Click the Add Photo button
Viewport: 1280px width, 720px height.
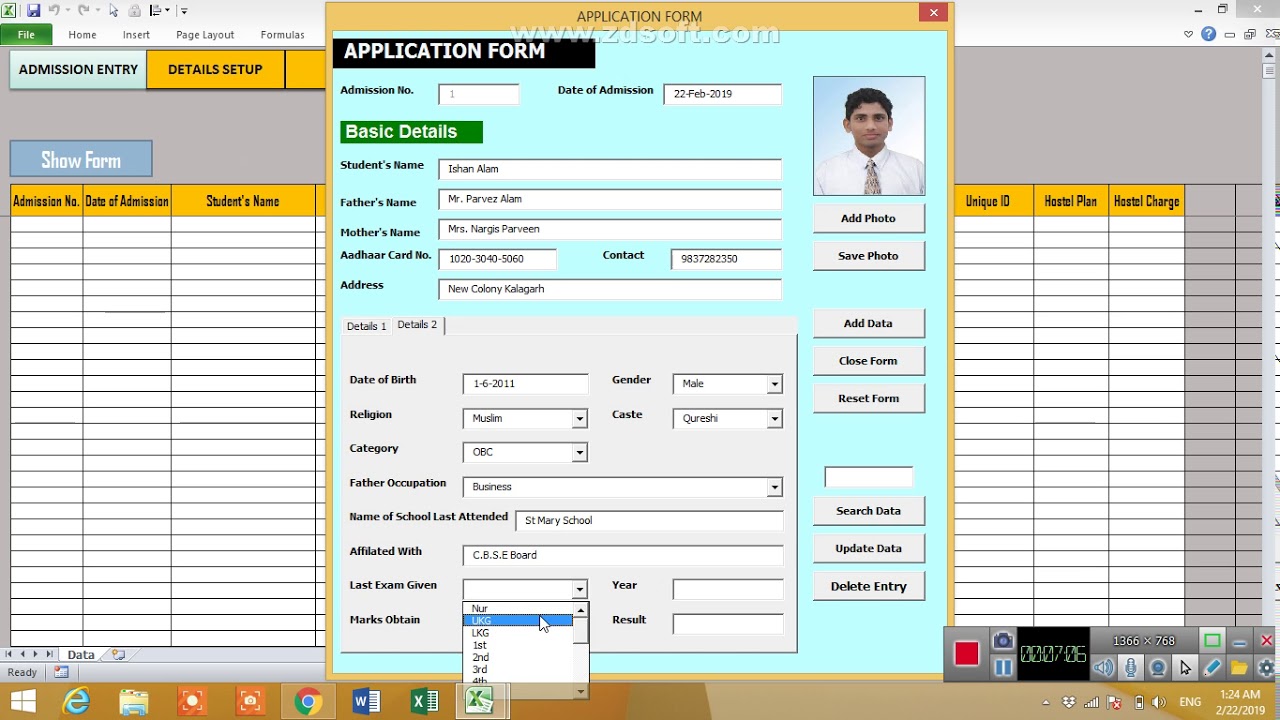pos(868,218)
